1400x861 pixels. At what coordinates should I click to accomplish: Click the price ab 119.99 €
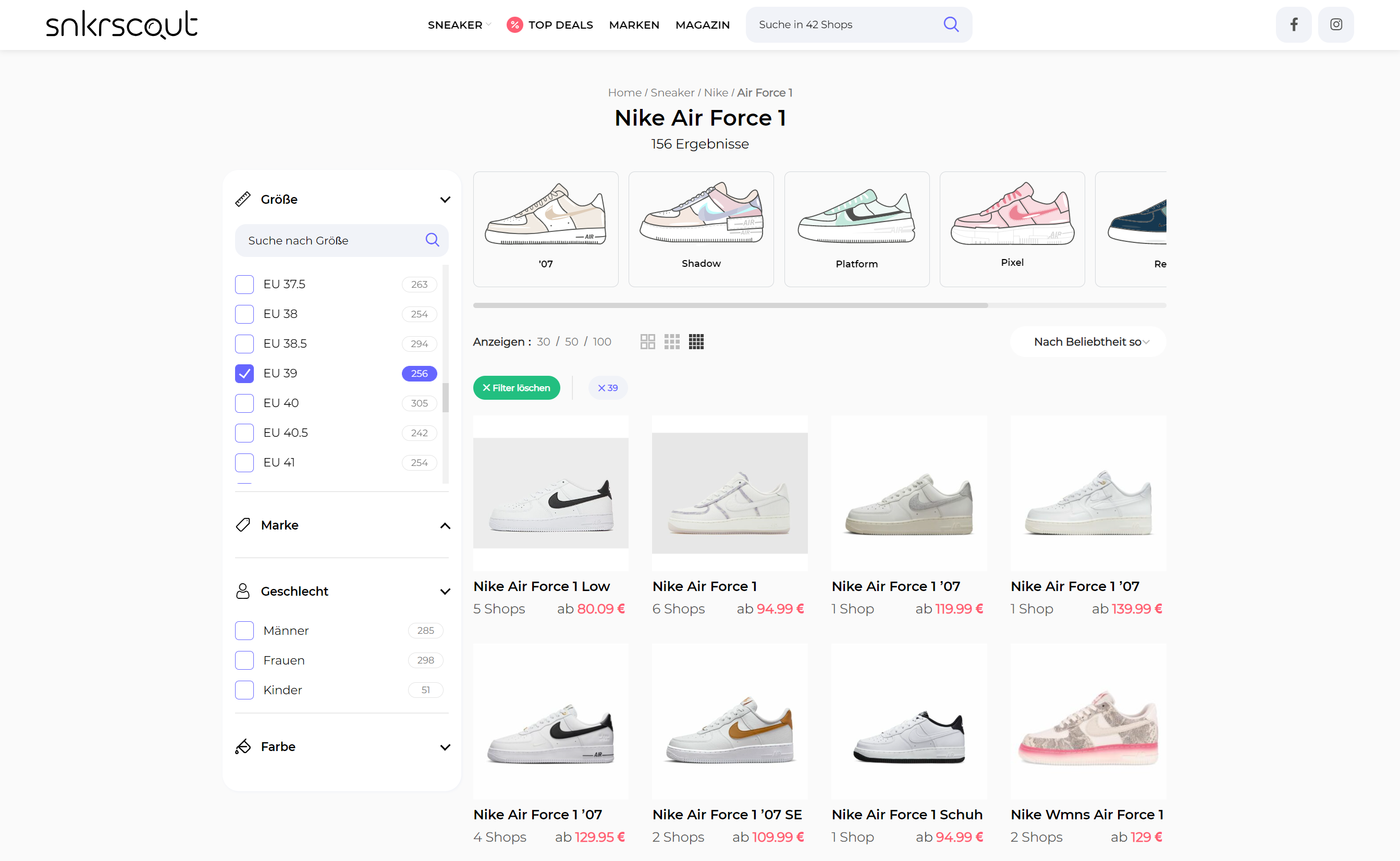pyautogui.click(x=949, y=609)
